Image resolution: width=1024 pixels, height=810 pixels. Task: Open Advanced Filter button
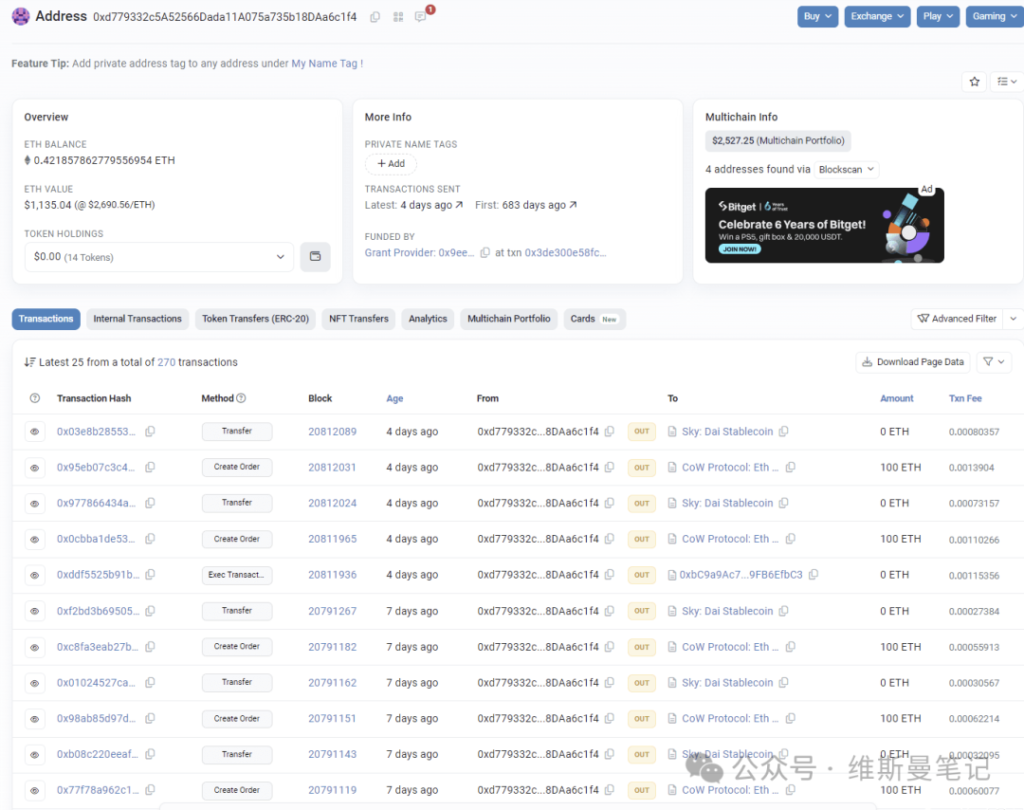tap(957, 319)
